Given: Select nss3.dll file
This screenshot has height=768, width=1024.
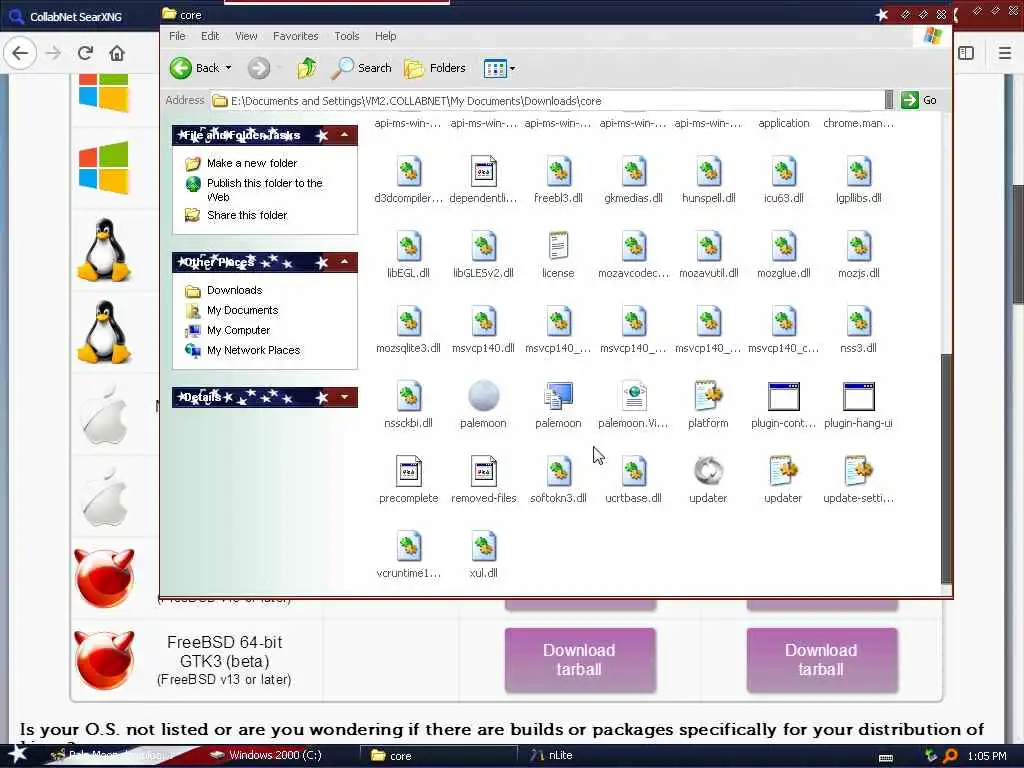Looking at the screenshot, I should [859, 322].
